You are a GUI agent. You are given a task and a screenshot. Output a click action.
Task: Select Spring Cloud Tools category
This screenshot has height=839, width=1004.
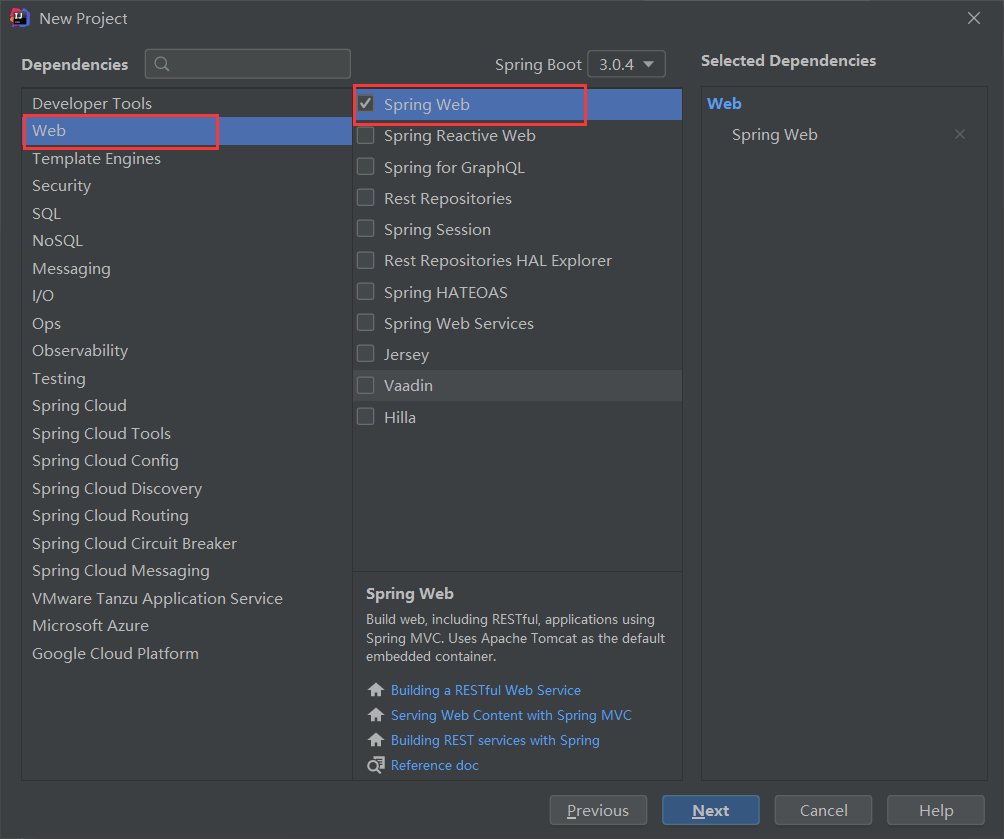(186, 434)
